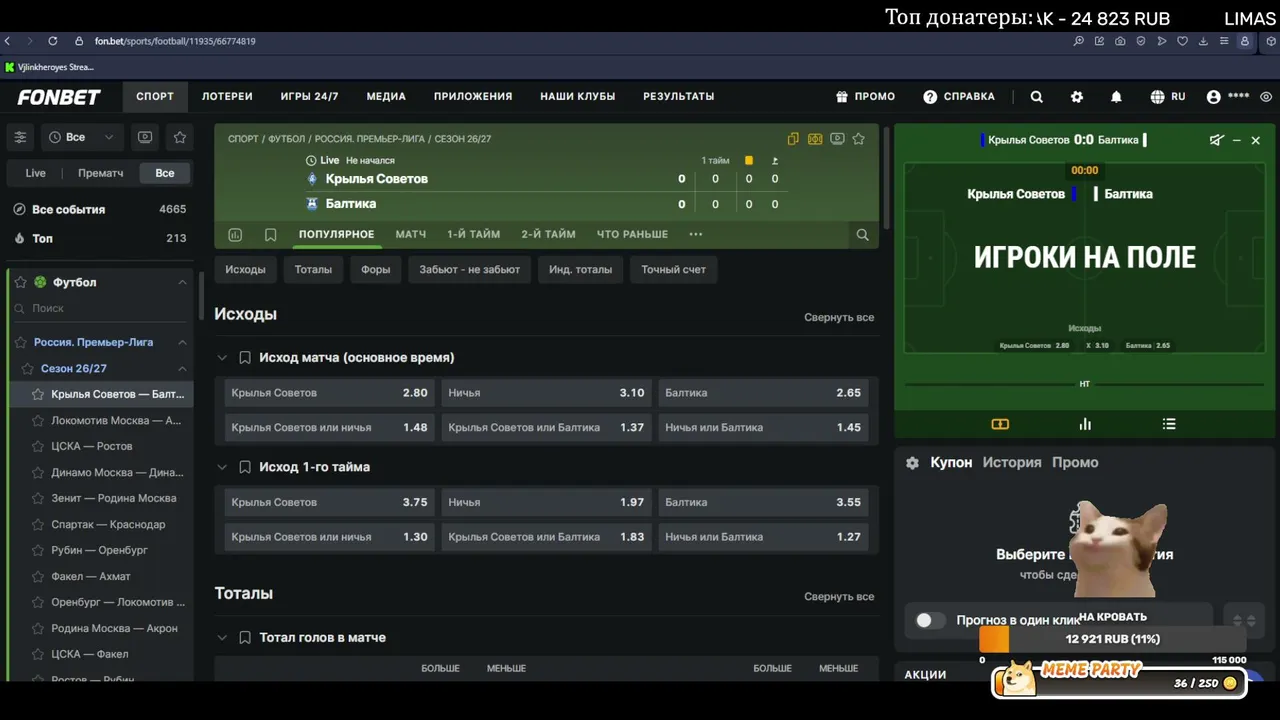
Task: Favorite the Спартак — Краснодар match star
Action: [x=38, y=524]
